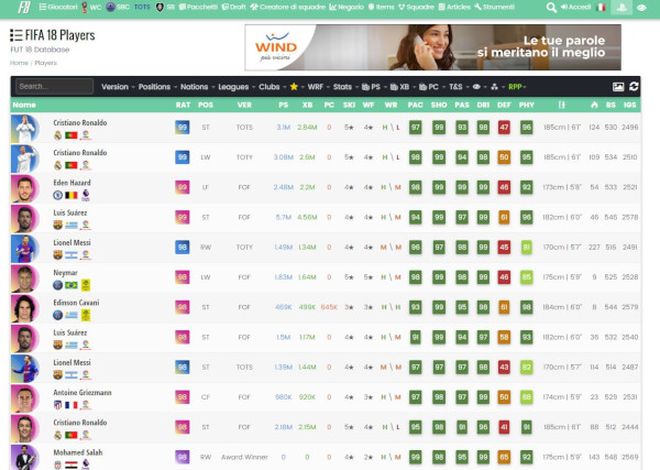Image resolution: width=660 pixels, height=470 pixels.
Task: Open the WC menu item
Action: point(91,7)
